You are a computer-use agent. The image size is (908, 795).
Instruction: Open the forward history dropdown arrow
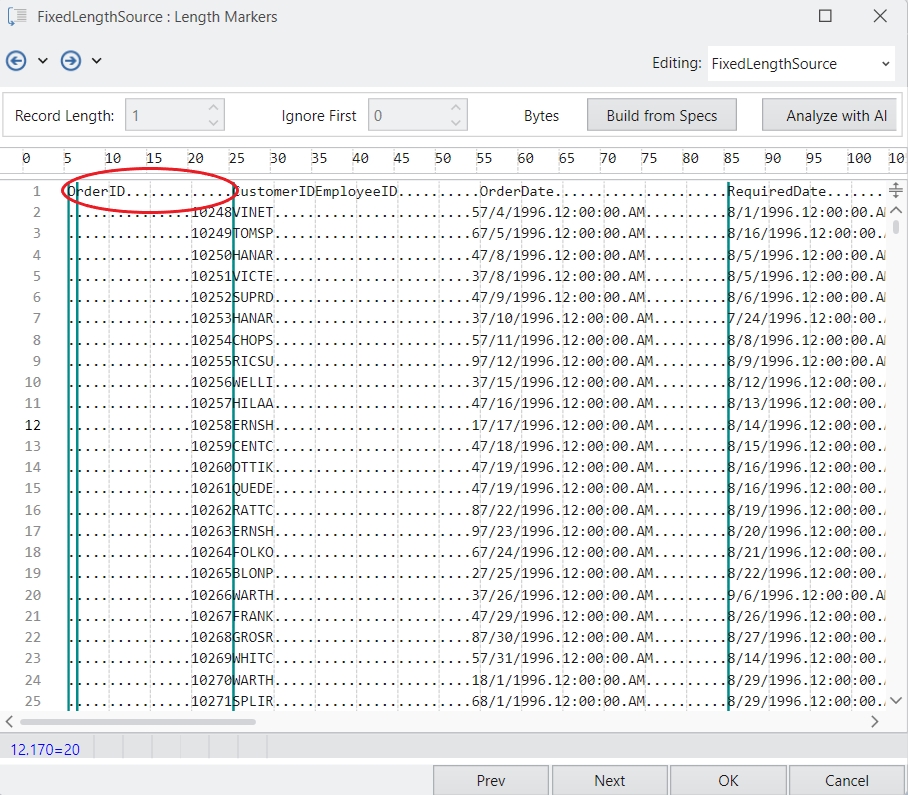[97, 61]
